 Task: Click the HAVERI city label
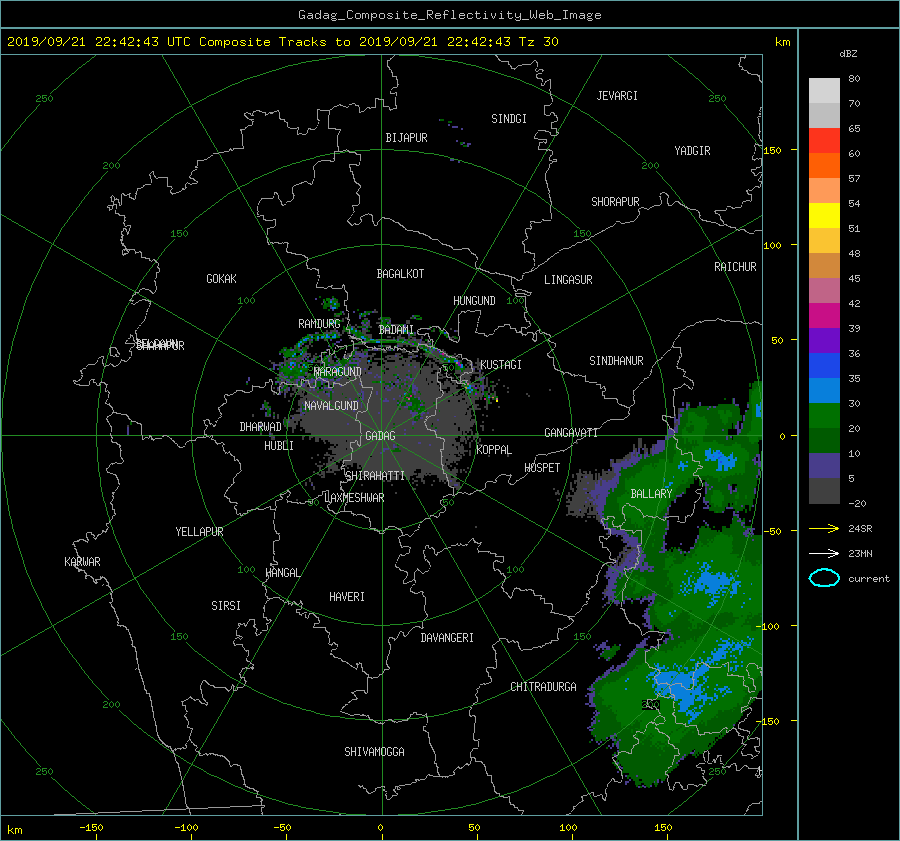coord(347,597)
